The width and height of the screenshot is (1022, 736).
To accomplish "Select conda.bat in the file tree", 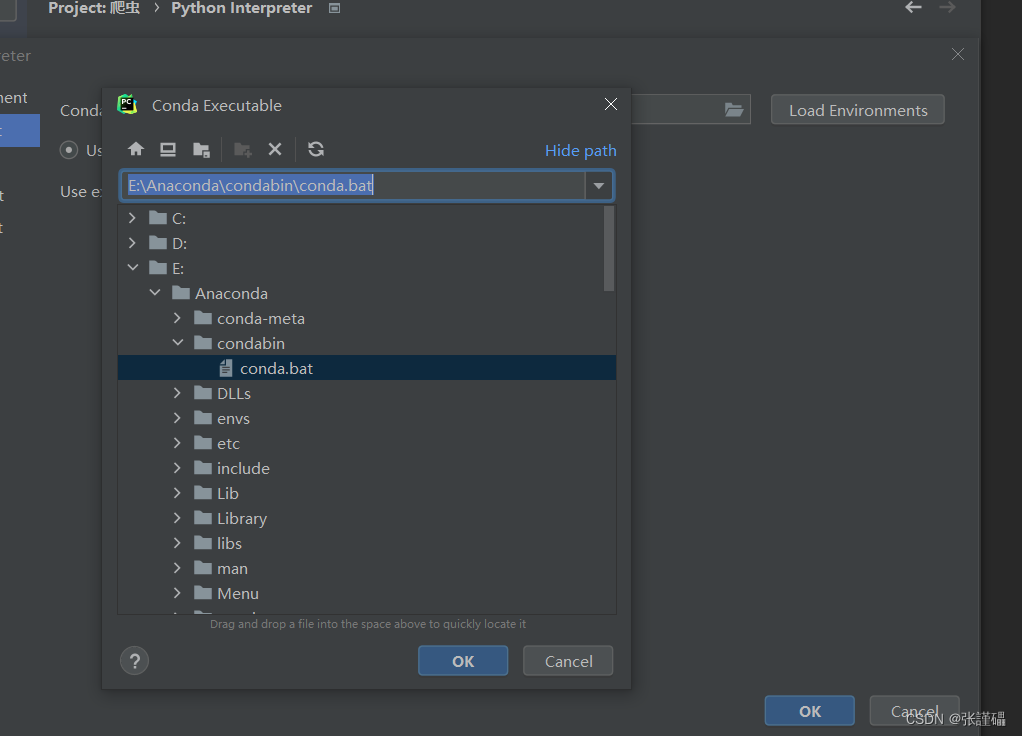I will coord(277,367).
